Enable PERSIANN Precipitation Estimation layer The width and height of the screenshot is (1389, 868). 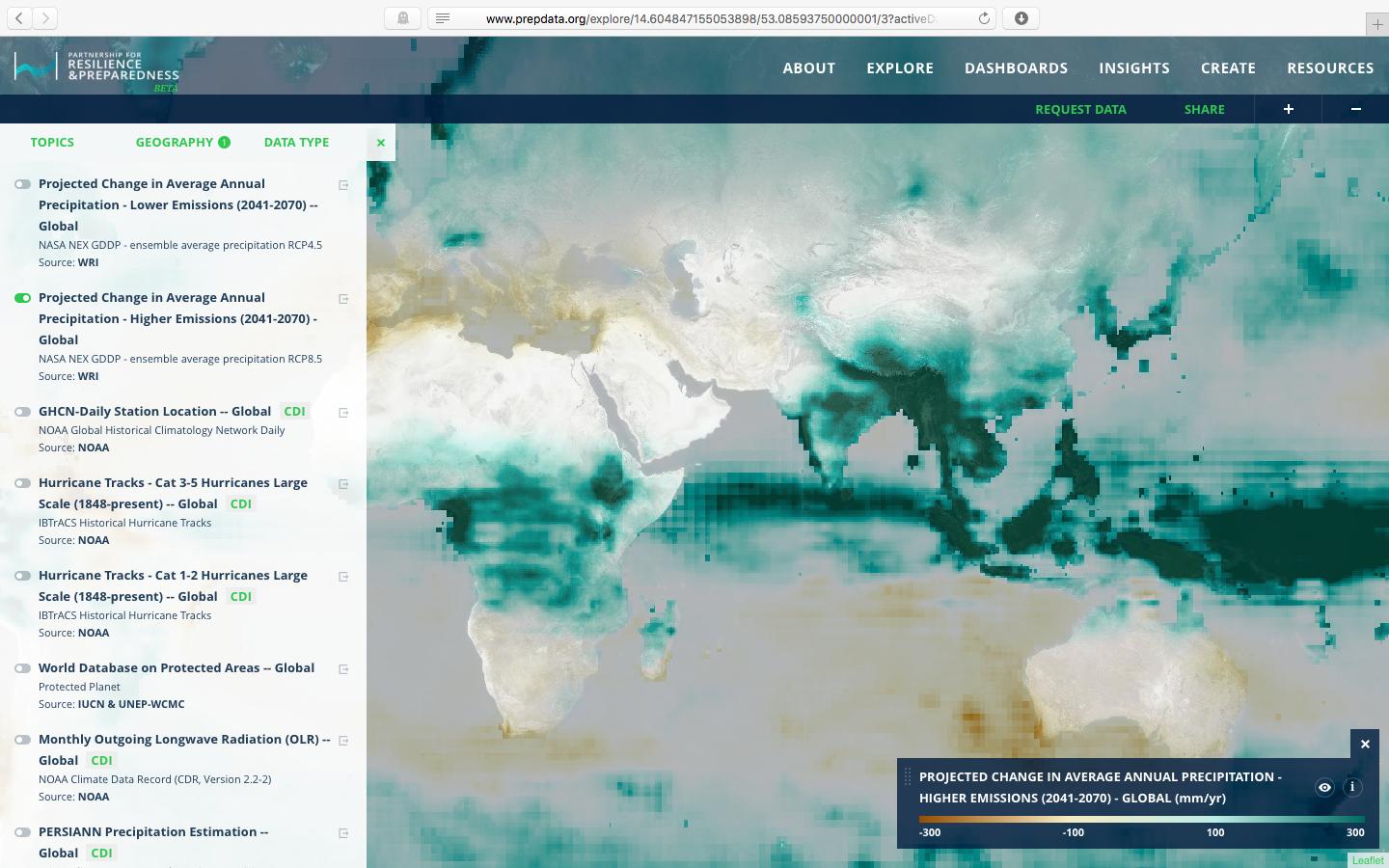click(23, 832)
